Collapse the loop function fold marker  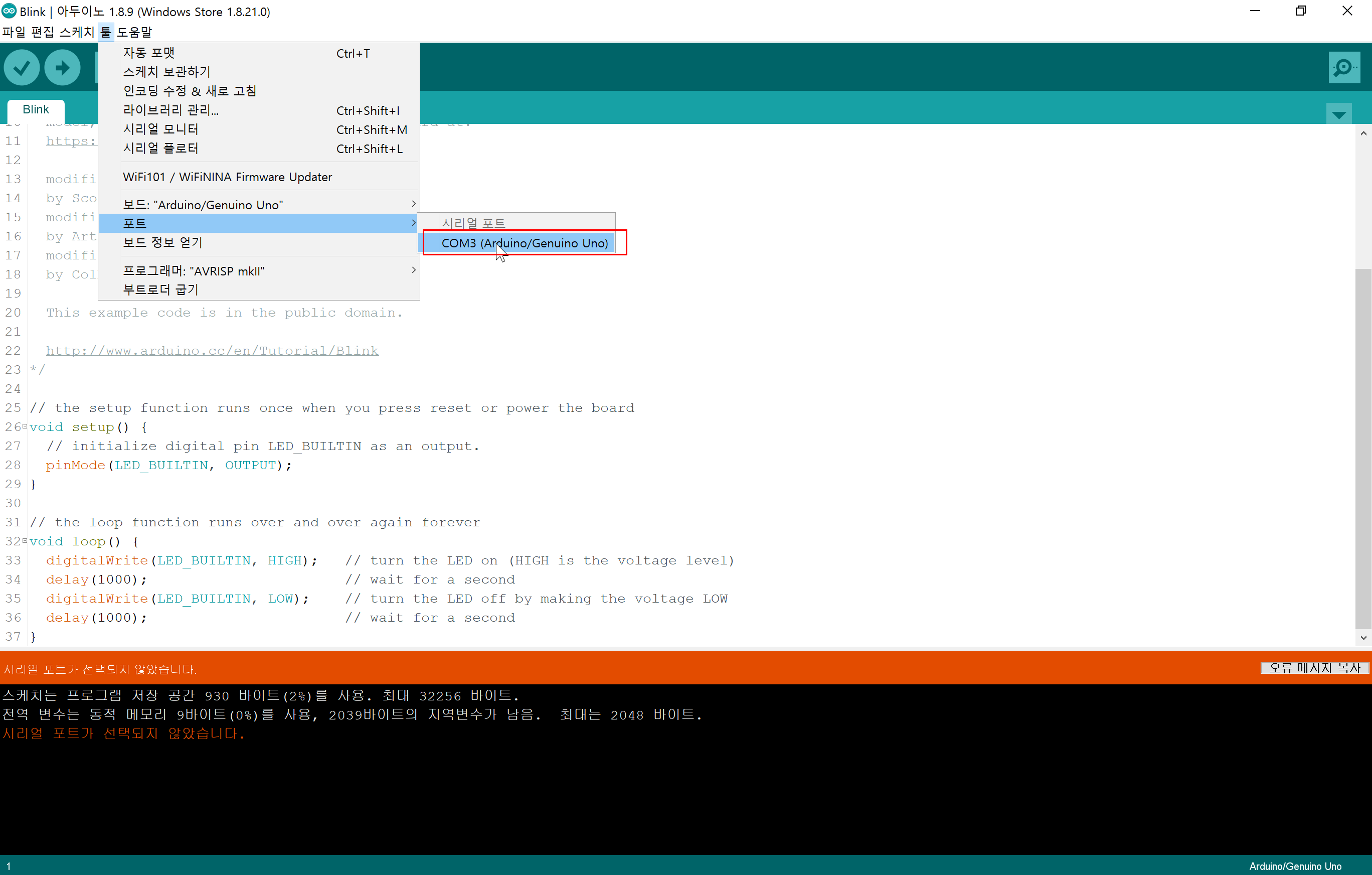[25, 540]
